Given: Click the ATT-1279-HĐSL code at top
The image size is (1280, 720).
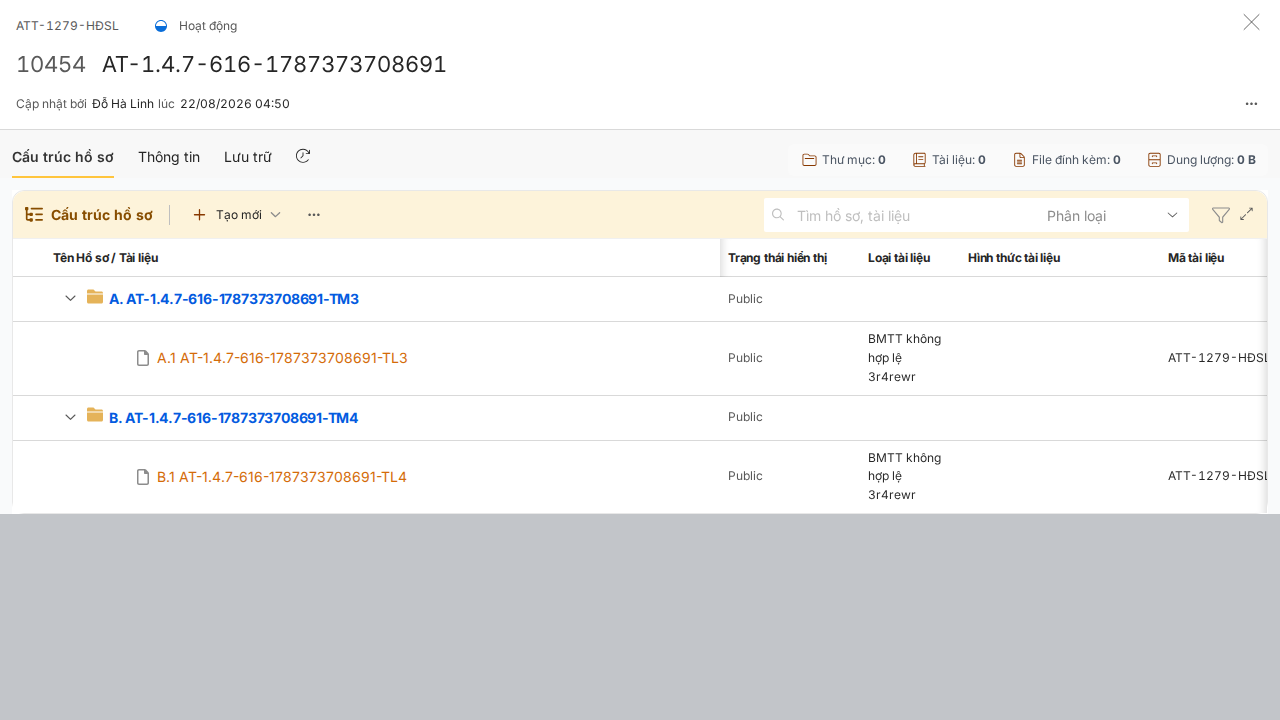Looking at the screenshot, I should (67, 26).
